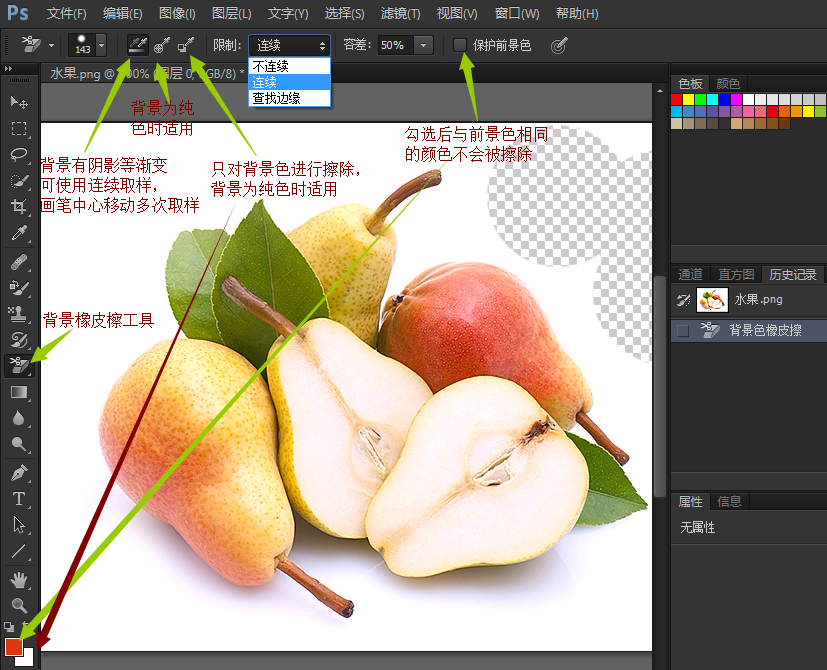The image size is (827, 670).
Task: Open the 容差 slider dropdown arrow
Action: 424,45
